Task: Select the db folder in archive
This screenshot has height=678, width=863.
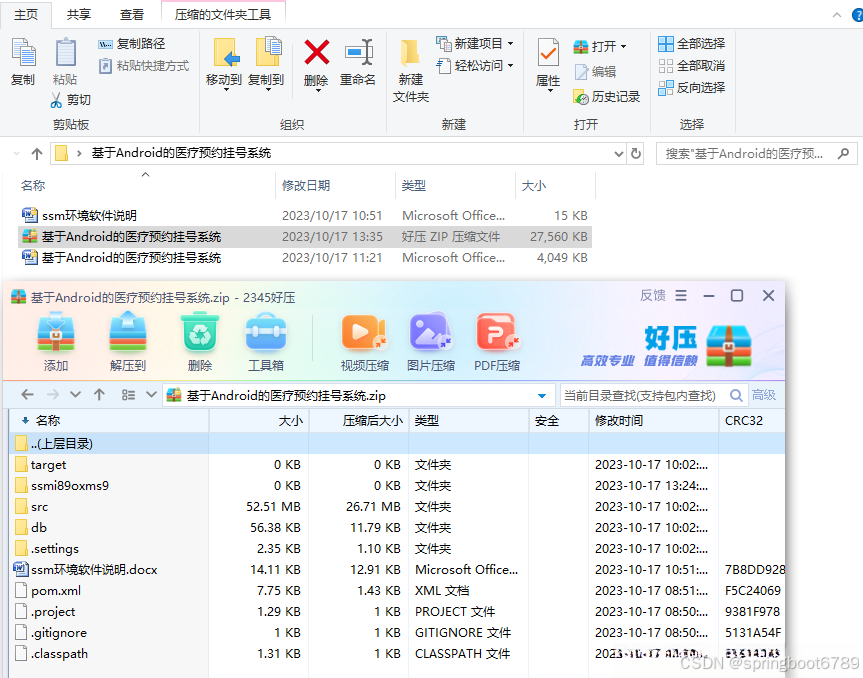Action: pyautogui.click(x=397, y=528)
